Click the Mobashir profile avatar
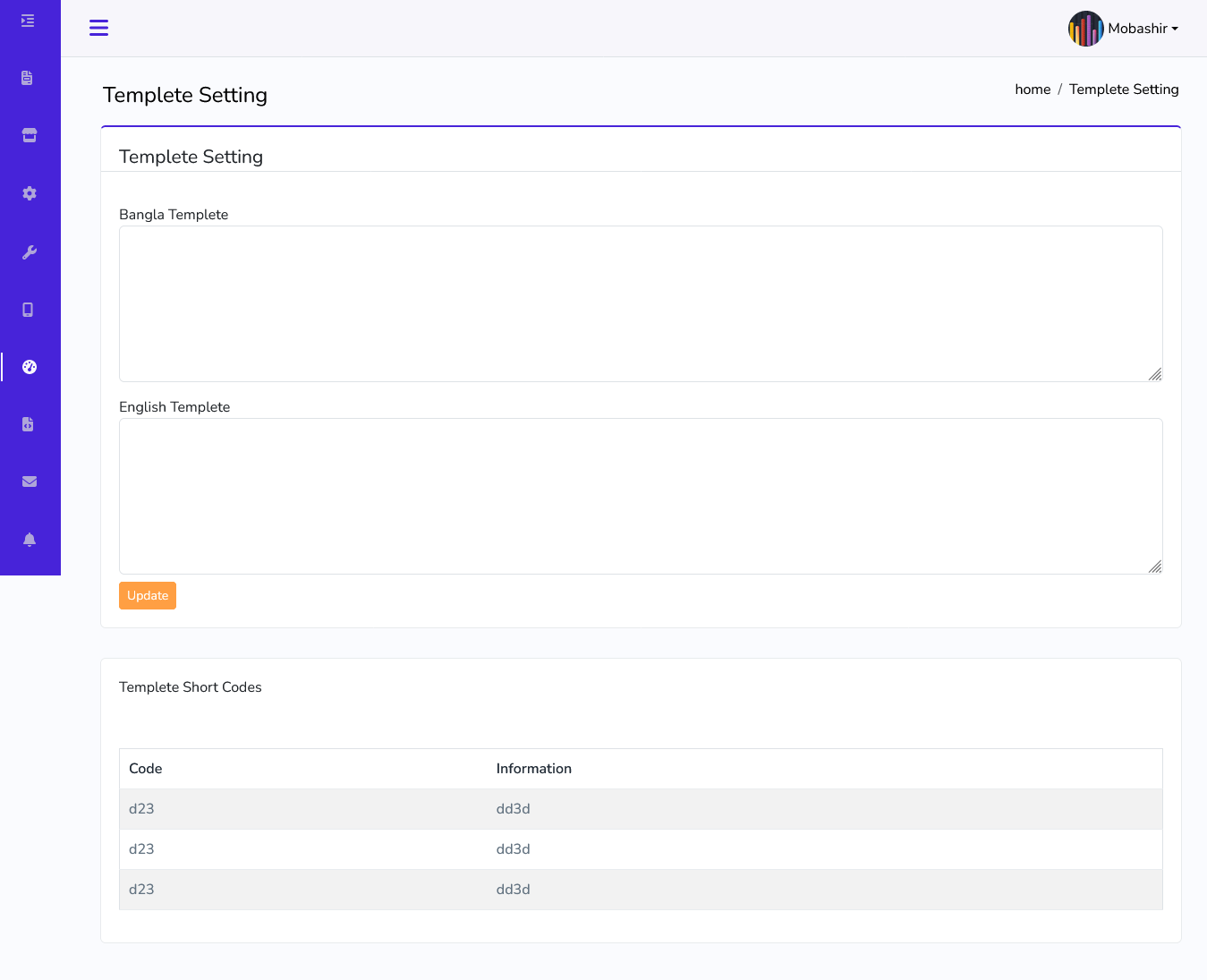Screen dimensions: 1207x980 coord(1085,29)
